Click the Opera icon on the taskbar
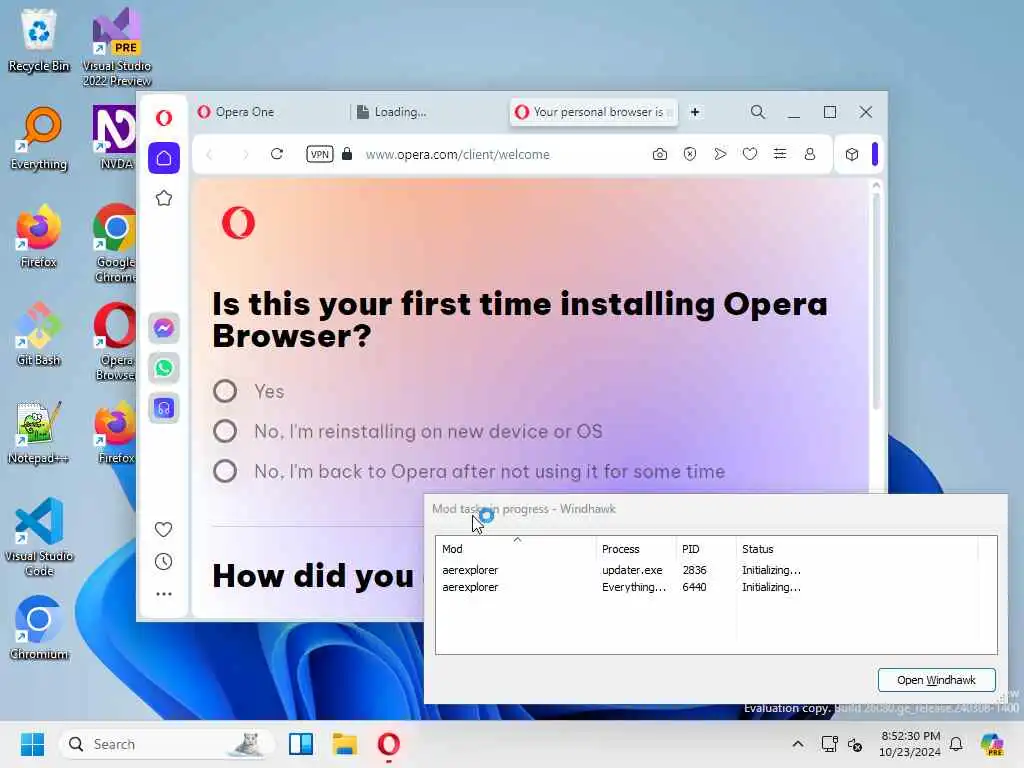The image size is (1024, 768). point(389,744)
